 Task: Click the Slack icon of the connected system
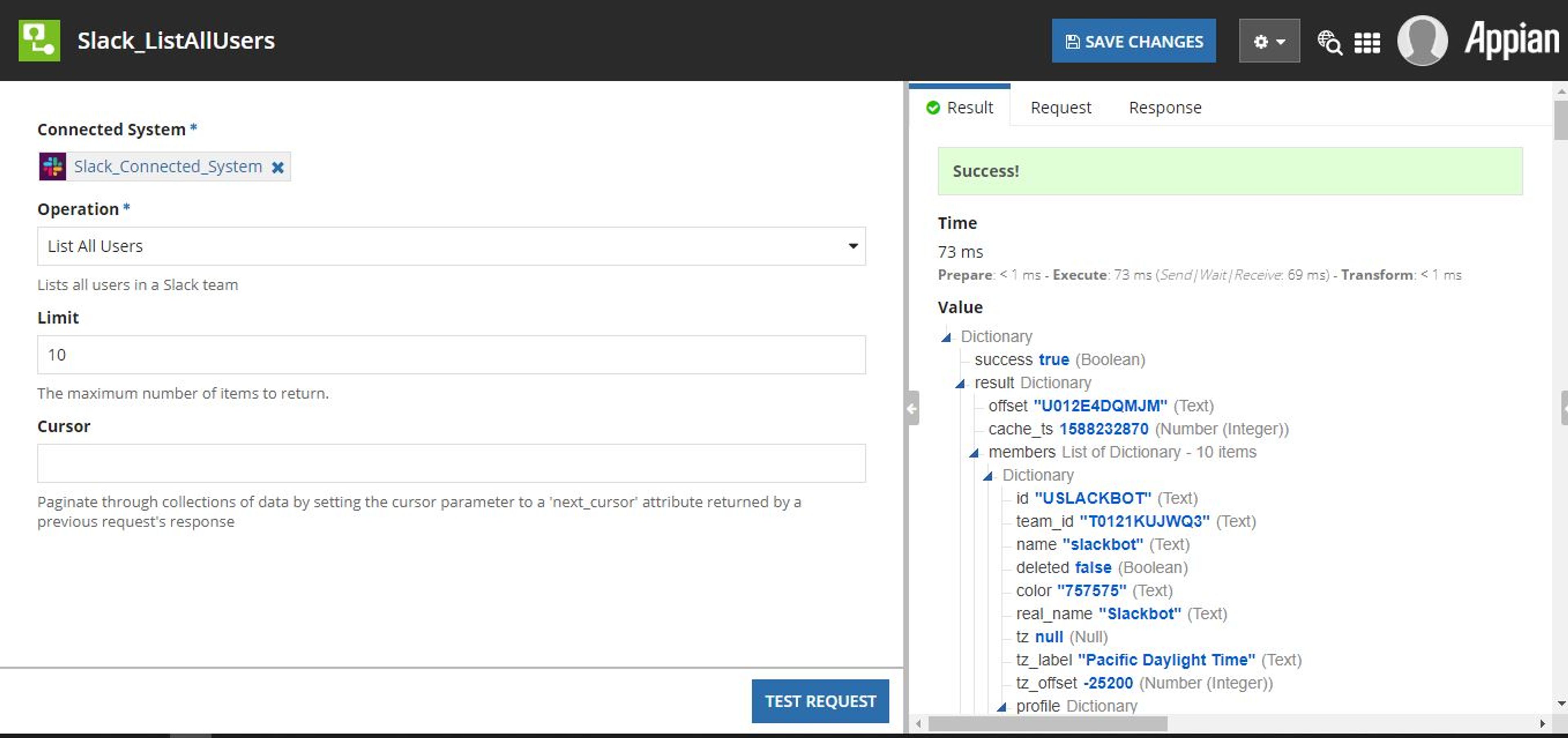click(53, 166)
